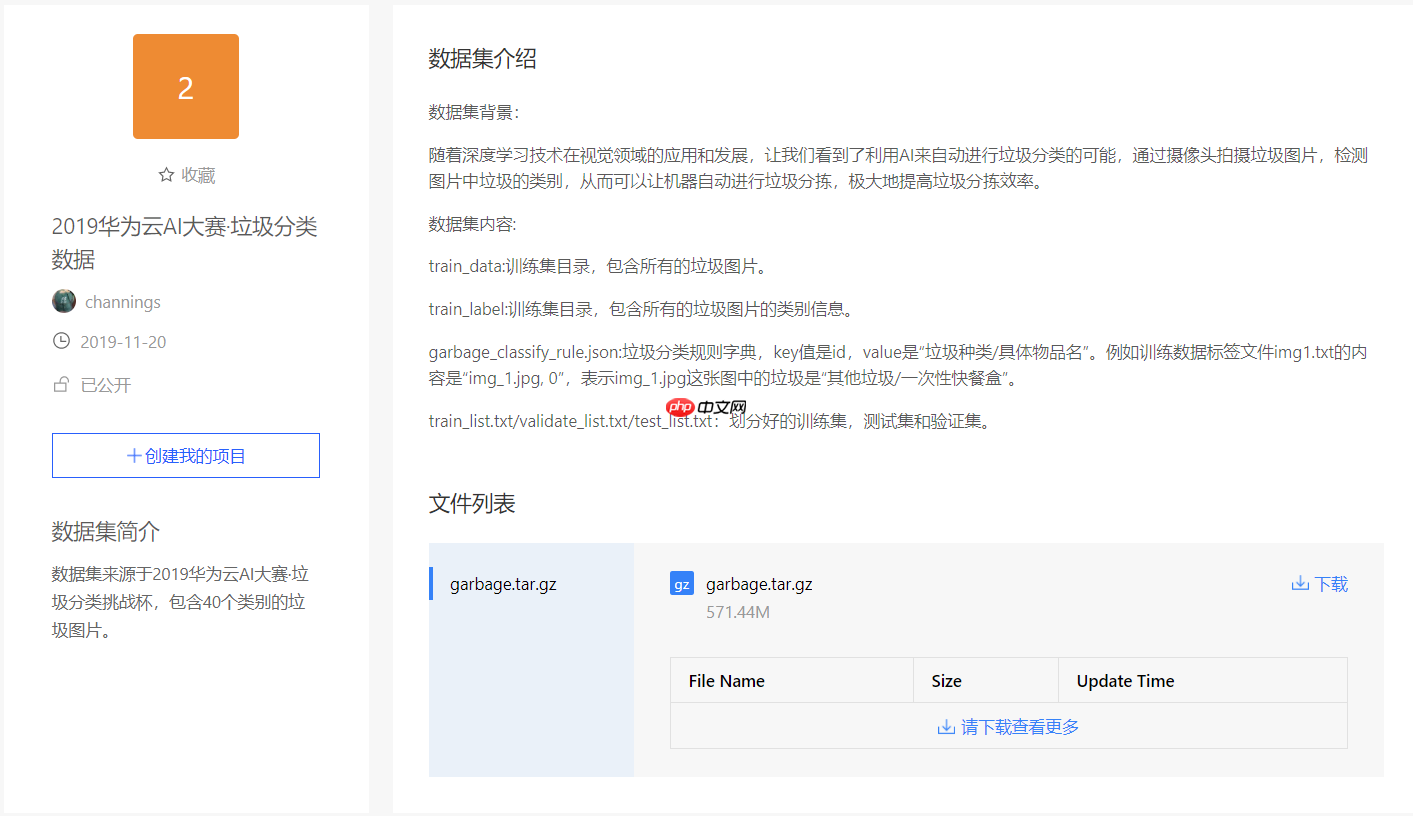Click the 收藏 label text

tap(198, 175)
